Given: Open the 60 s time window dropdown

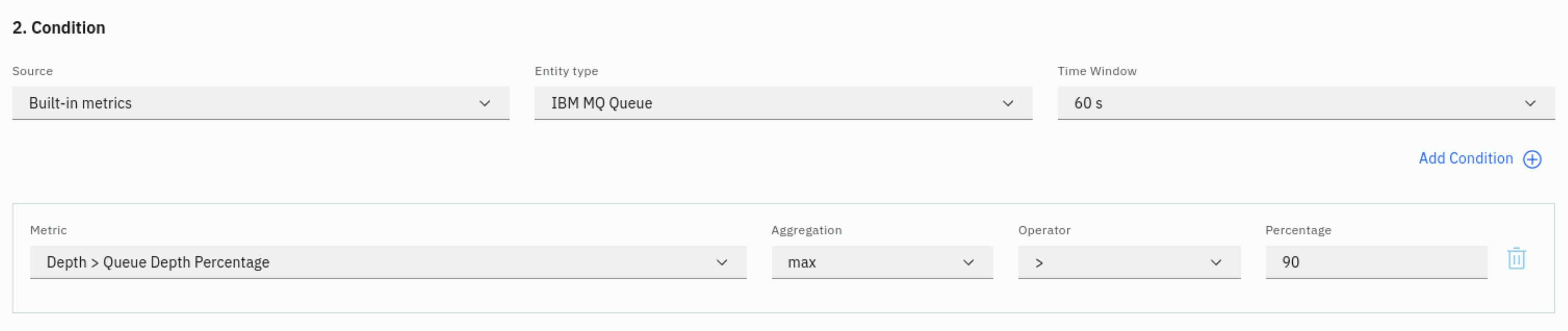Looking at the screenshot, I should (1306, 103).
